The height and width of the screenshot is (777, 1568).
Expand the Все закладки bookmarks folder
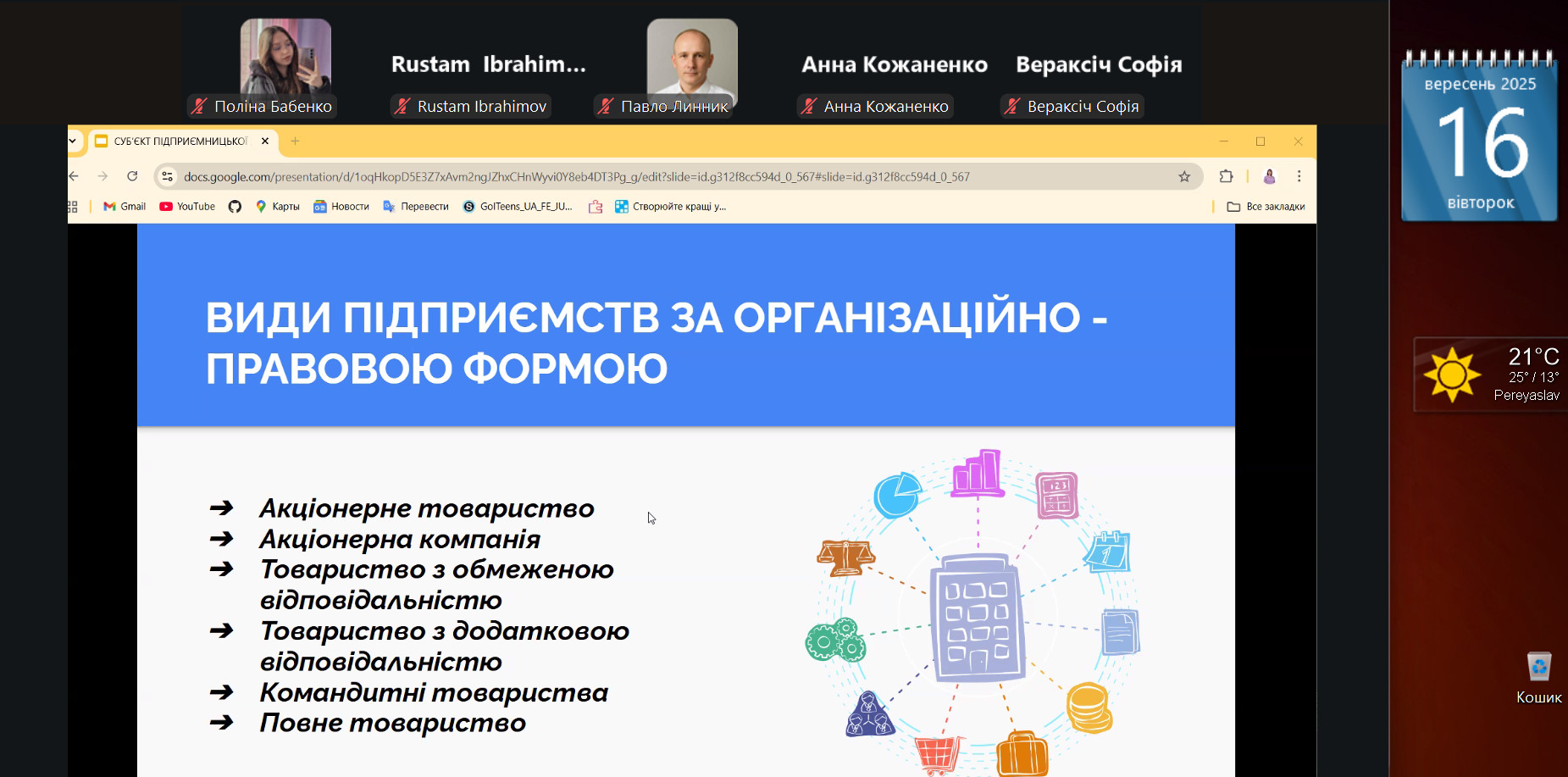pos(1266,207)
